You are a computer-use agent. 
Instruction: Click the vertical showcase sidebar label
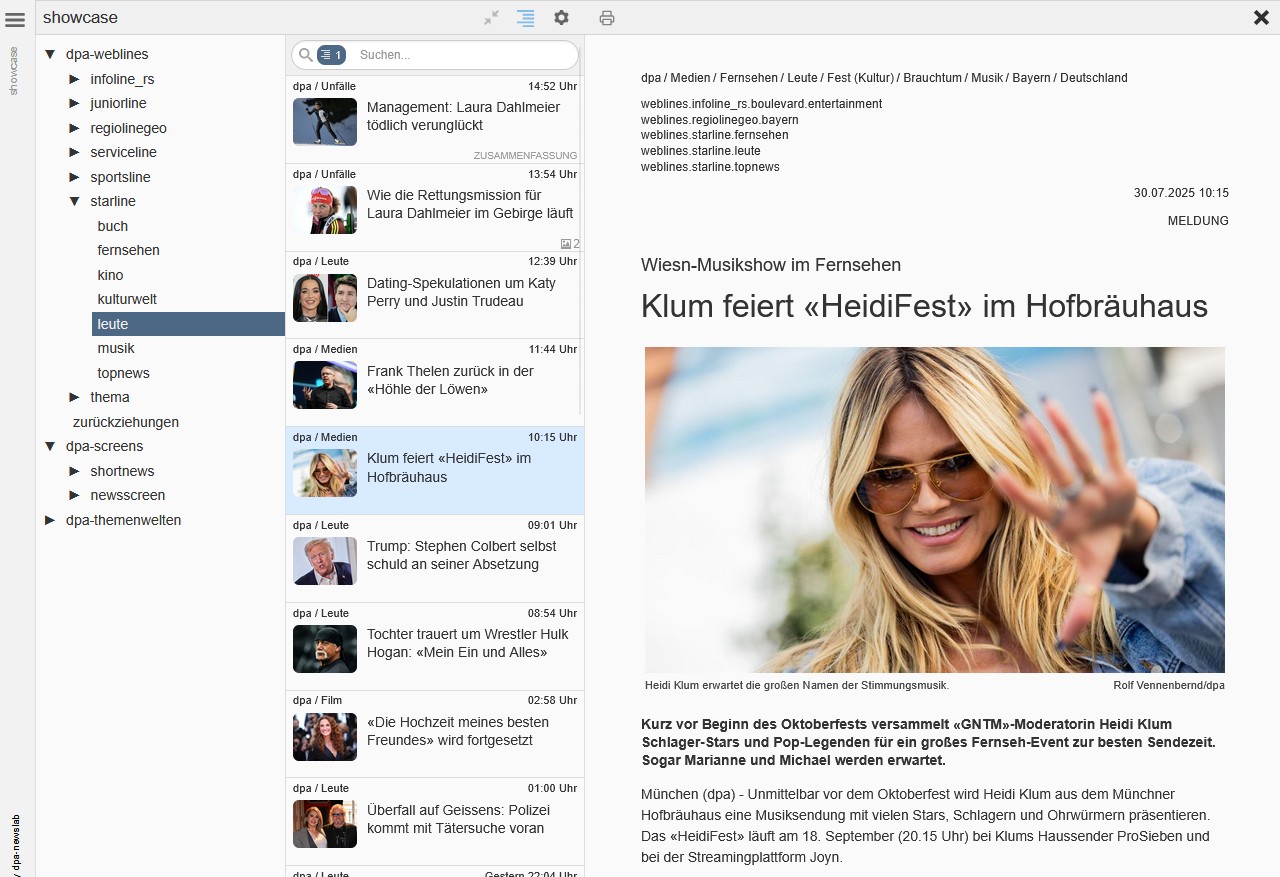pos(14,71)
